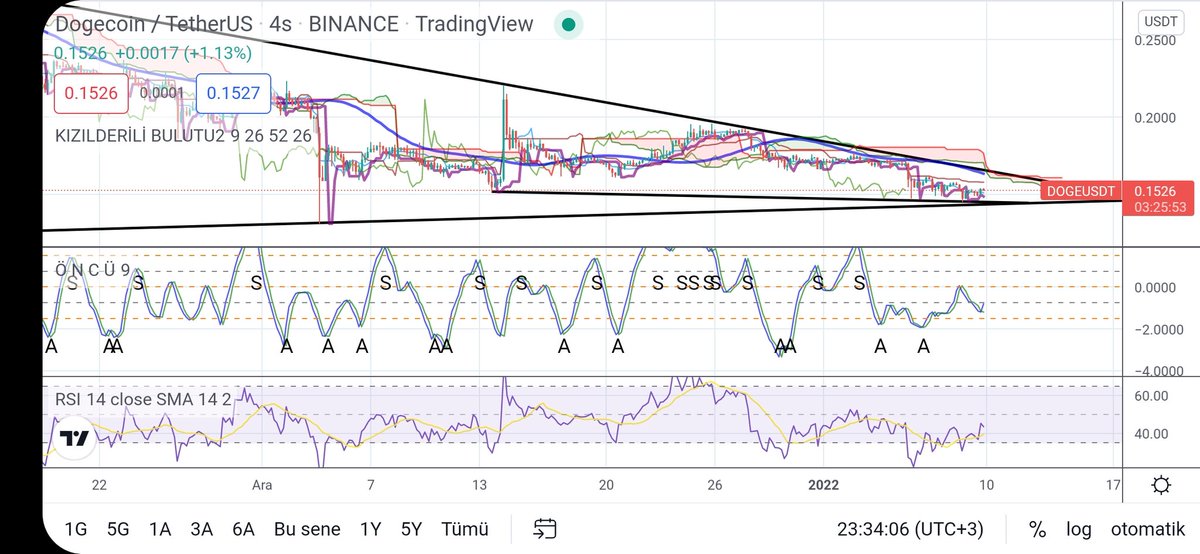Click the spread value 0.0001
The width and height of the screenshot is (1200, 554).
point(160,93)
